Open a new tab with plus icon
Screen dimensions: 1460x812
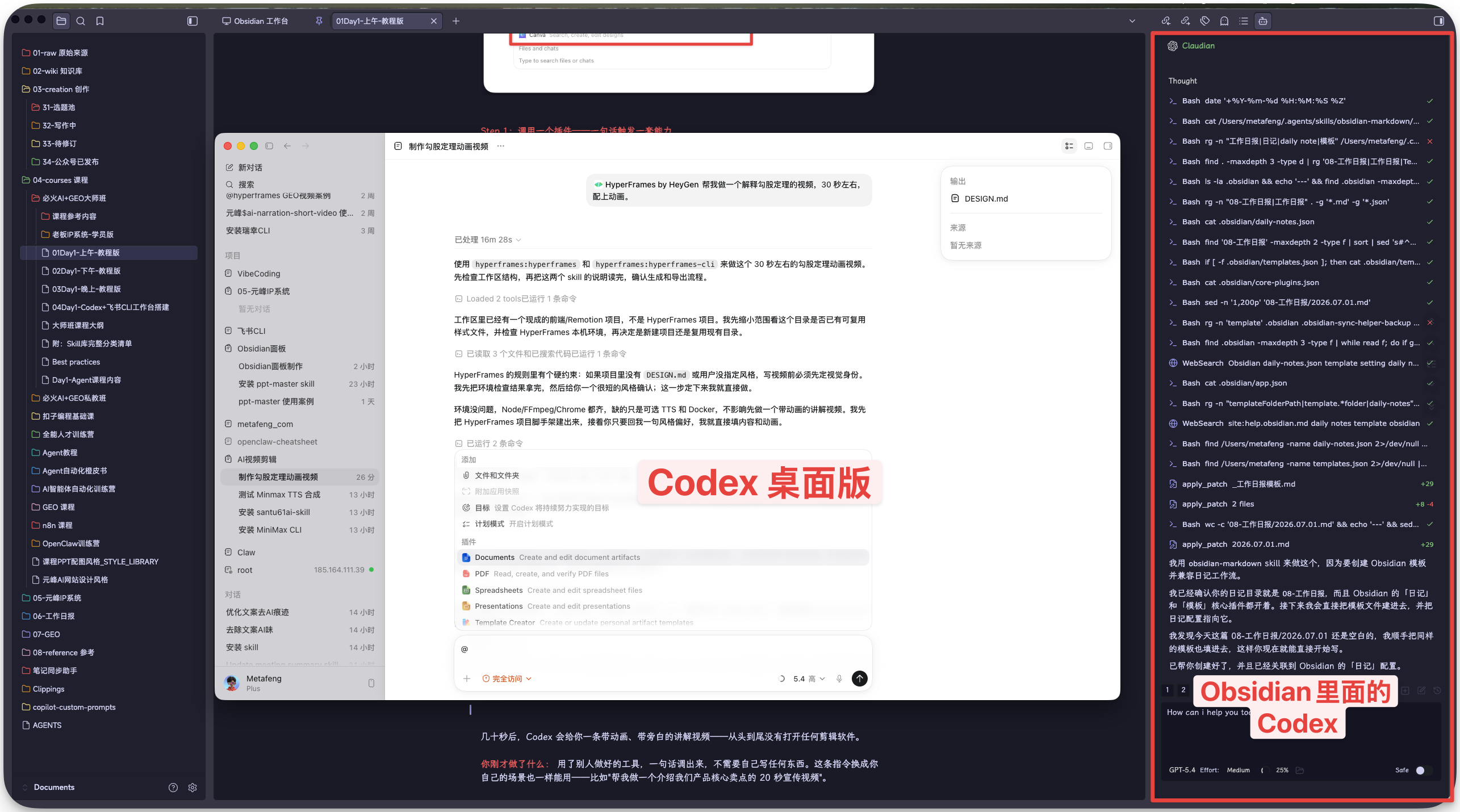click(456, 21)
